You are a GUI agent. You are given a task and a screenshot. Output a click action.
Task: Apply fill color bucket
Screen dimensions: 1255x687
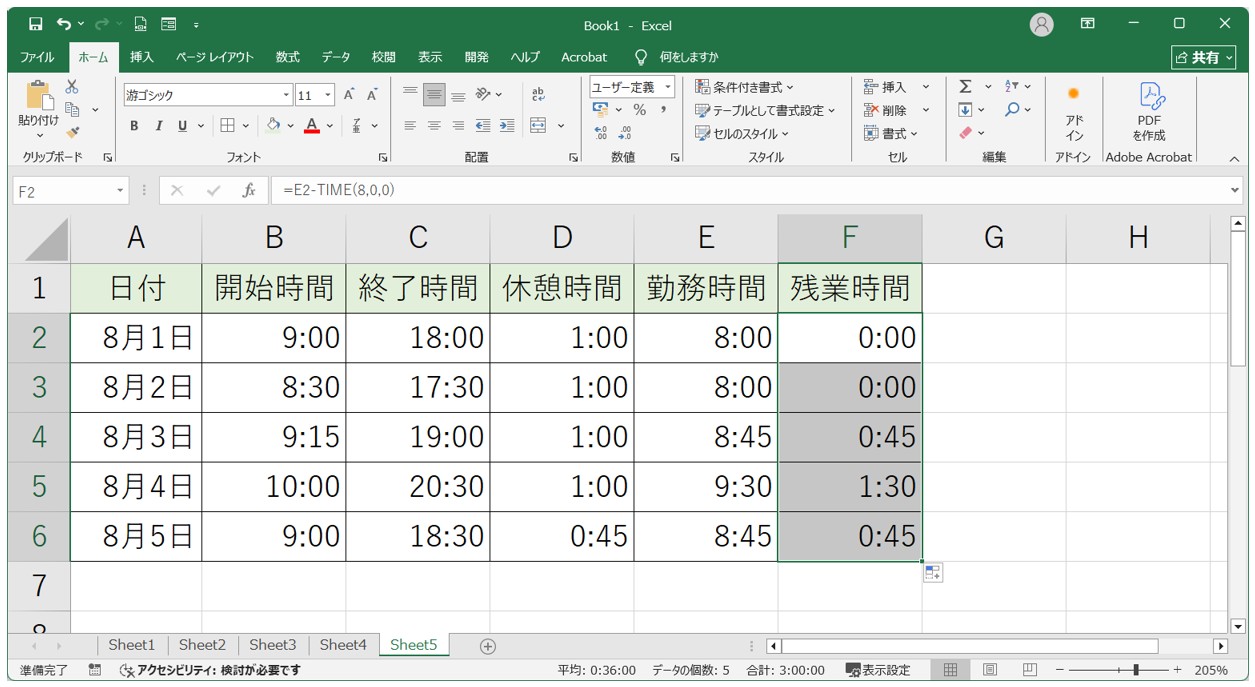[273, 126]
